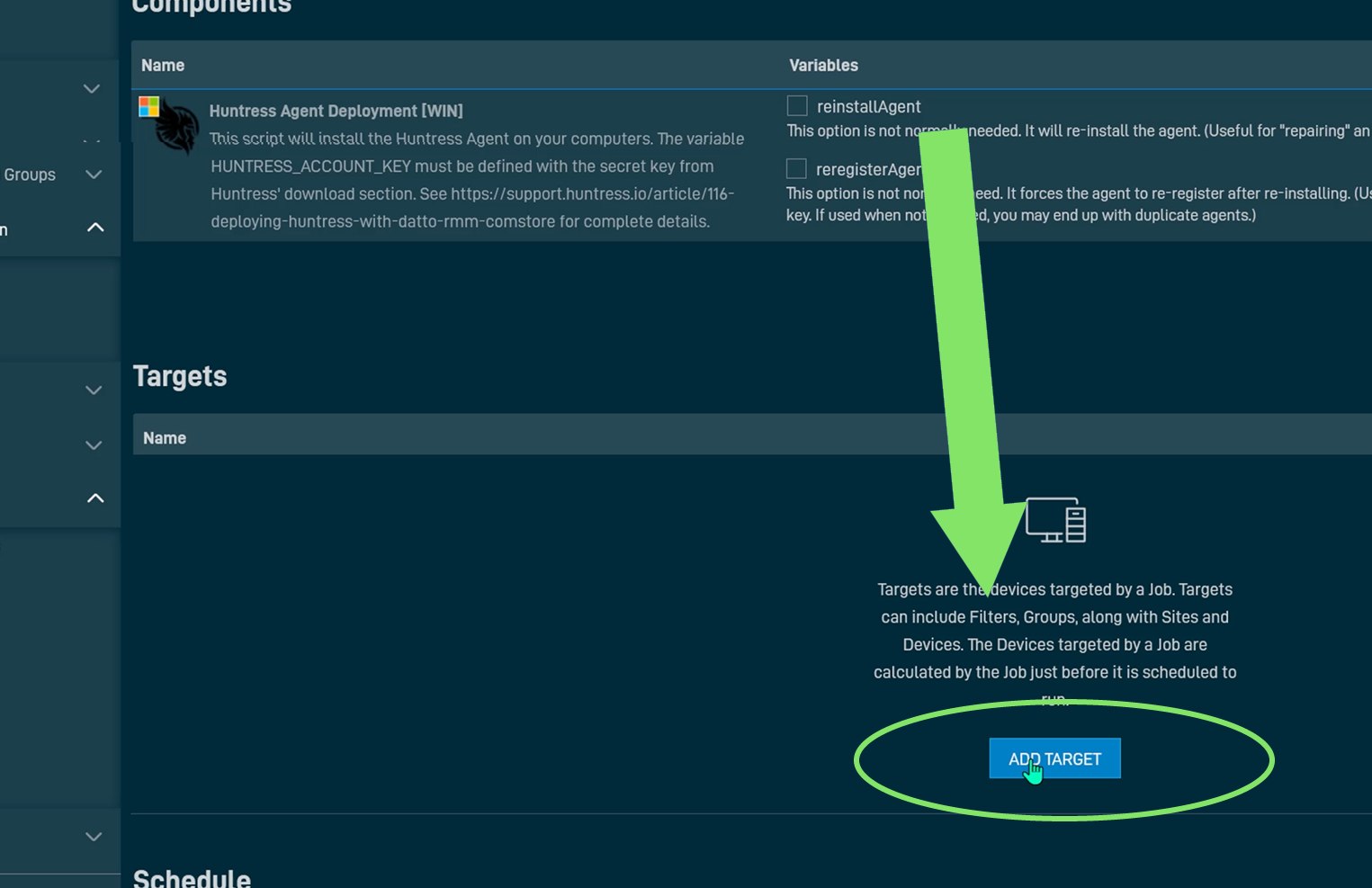Select 'Huntress Agent Deployment [WIN]' component name

[x=336, y=111]
